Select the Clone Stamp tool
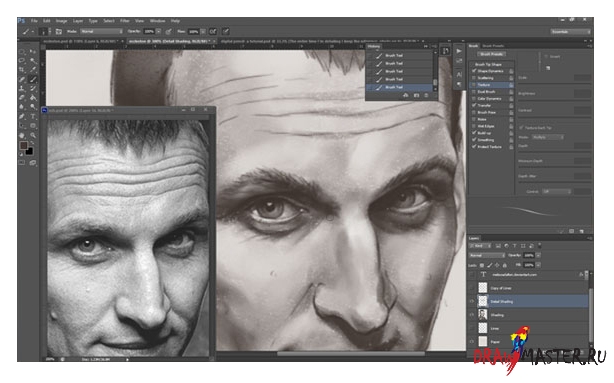Screen dimensions: 614x383 22,89
